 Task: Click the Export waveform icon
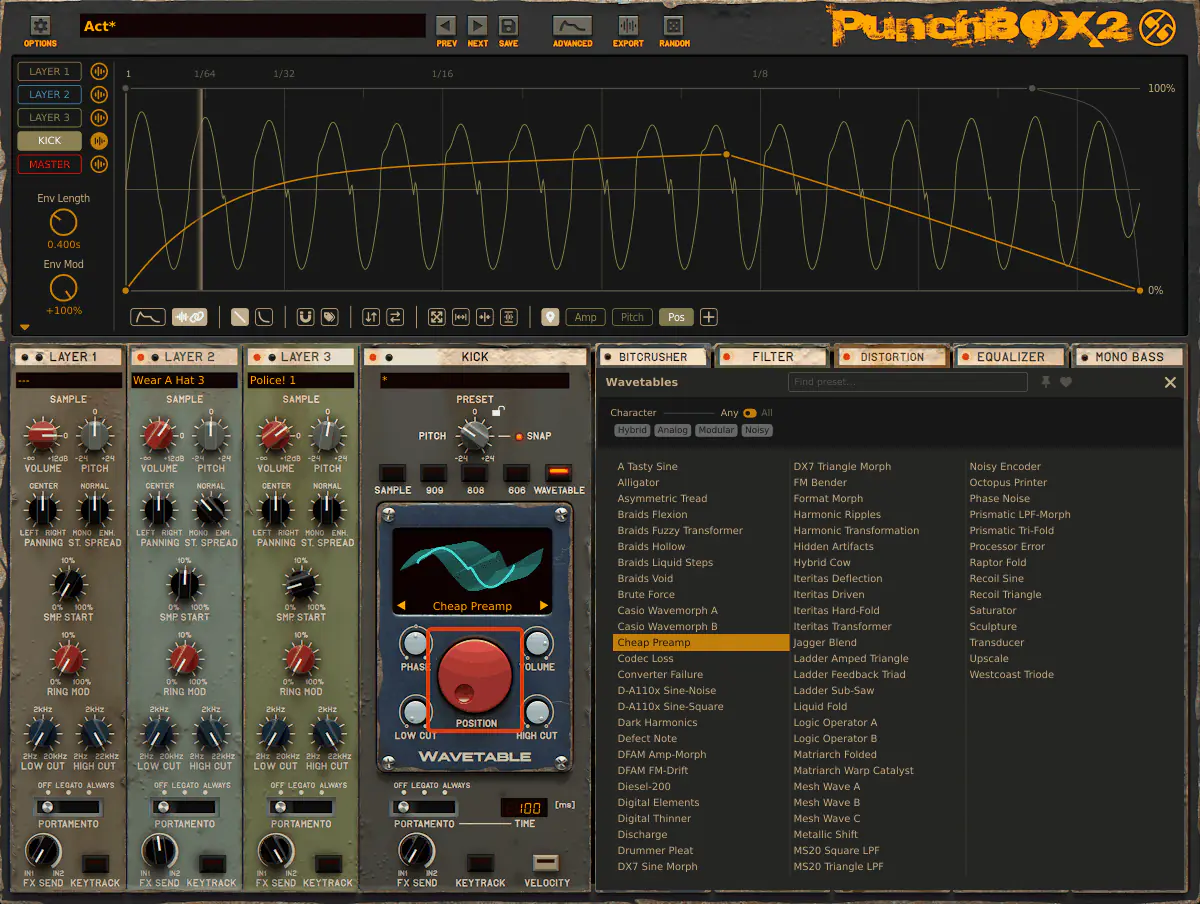629,26
